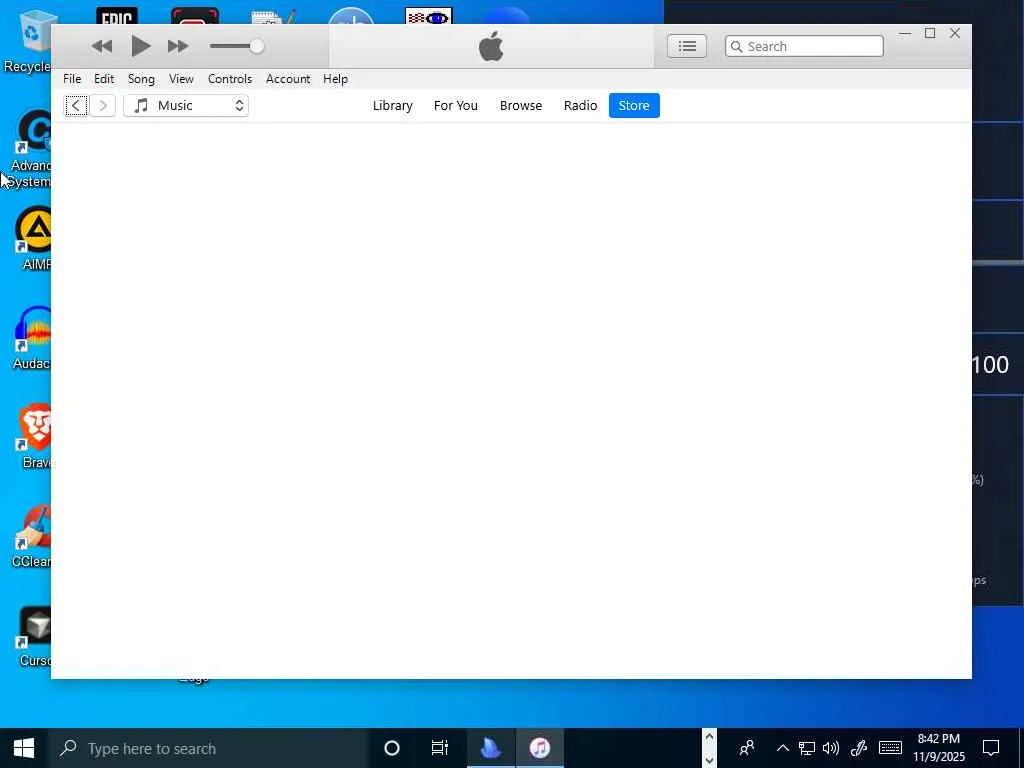Start playback with the Play button
The width and height of the screenshot is (1024, 768).
pos(140,46)
